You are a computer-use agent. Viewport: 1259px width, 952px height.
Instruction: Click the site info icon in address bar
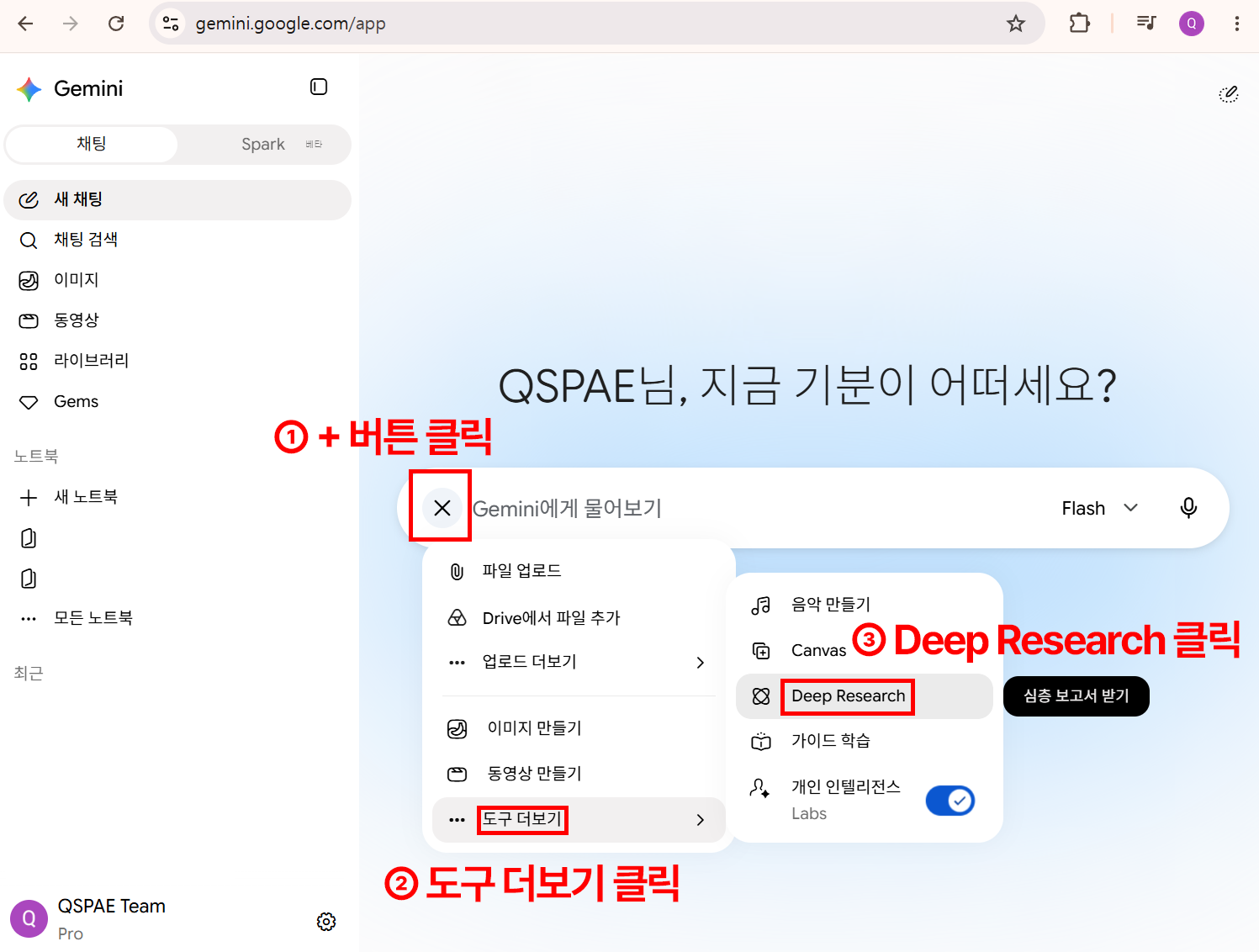tap(171, 24)
